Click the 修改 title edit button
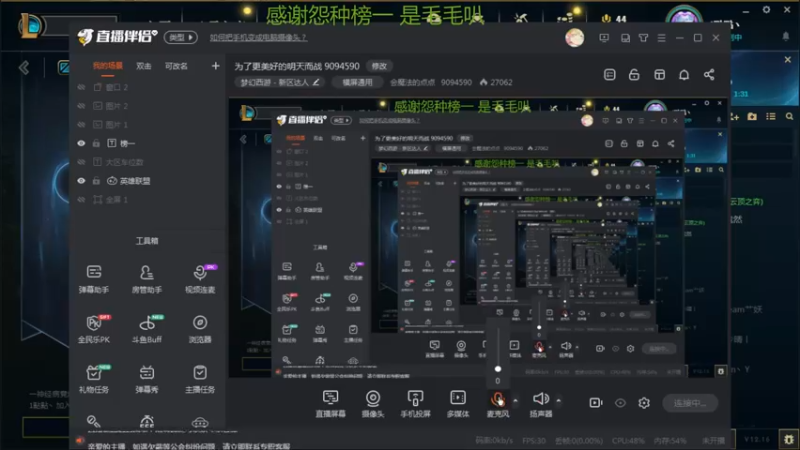Viewport: 800px width, 450px height. [x=379, y=66]
